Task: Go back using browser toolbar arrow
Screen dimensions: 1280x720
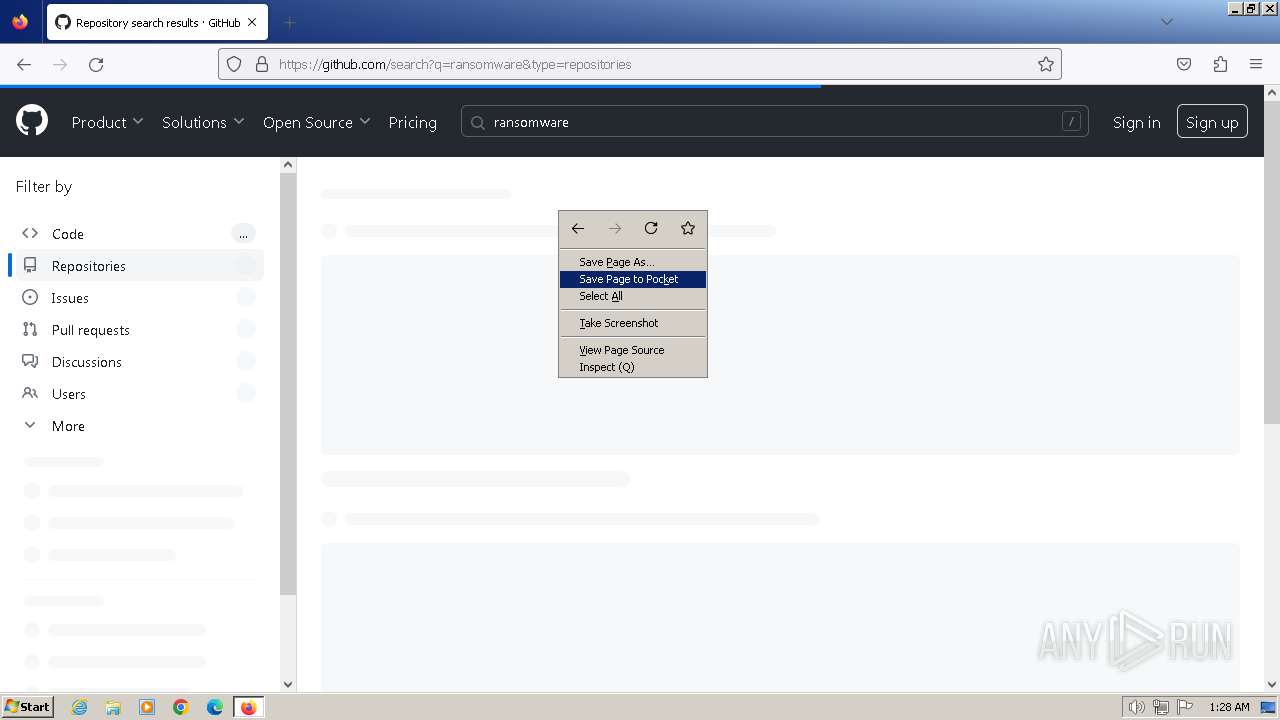Action: (24, 64)
